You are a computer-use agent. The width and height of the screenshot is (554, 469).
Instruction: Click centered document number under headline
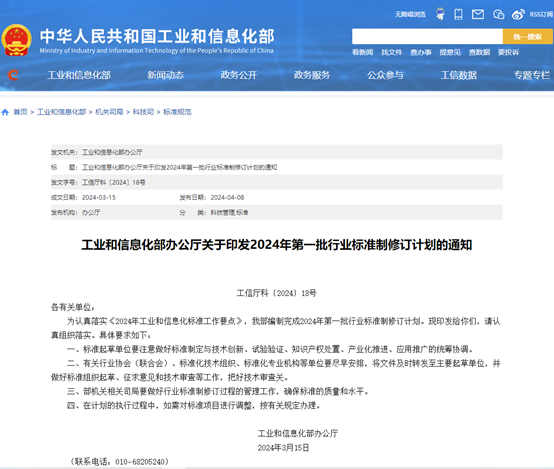277,293
